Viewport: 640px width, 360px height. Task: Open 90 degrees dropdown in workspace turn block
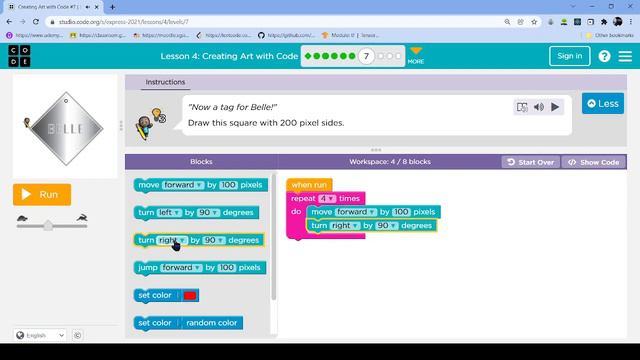[387, 226]
